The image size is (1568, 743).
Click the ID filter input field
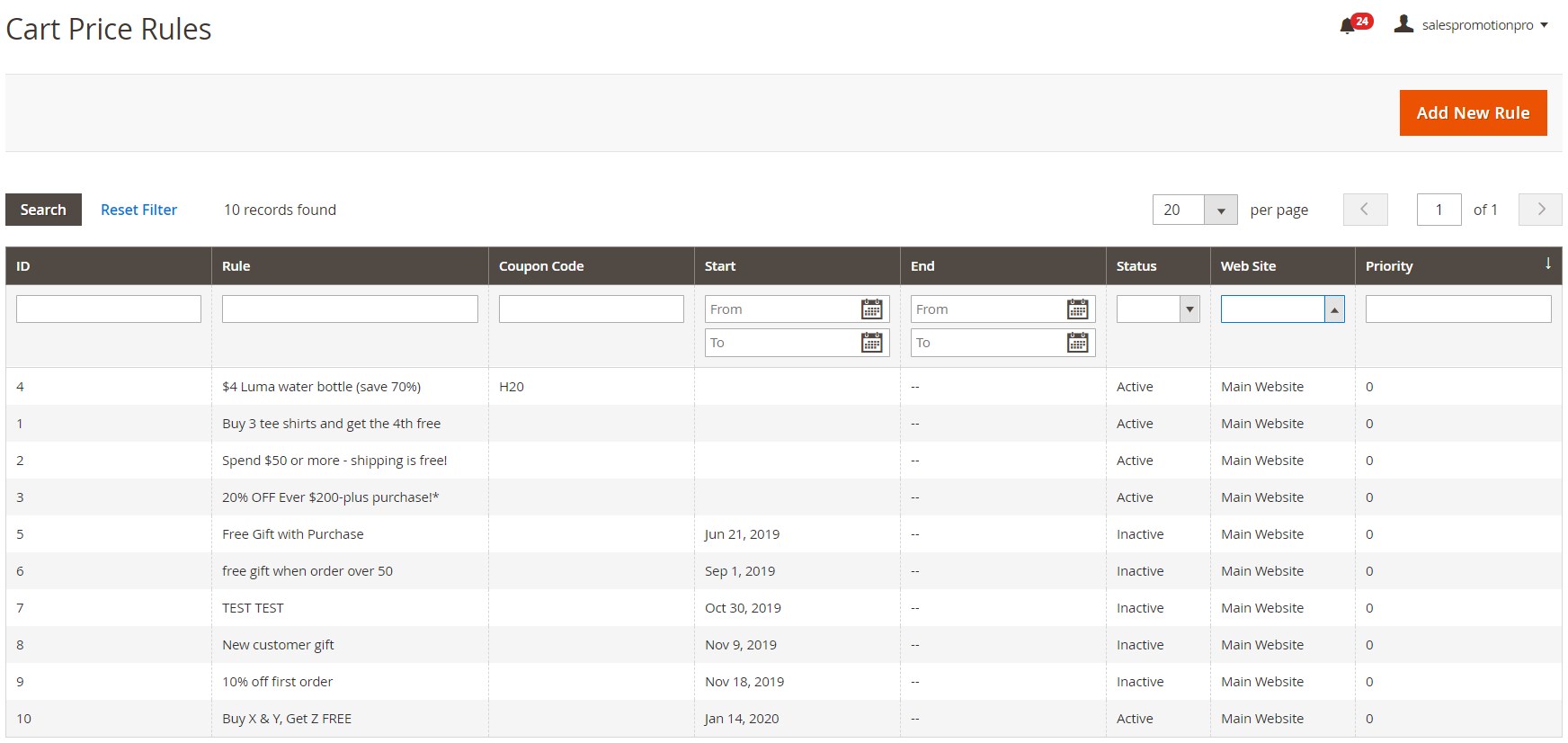(109, 309)
